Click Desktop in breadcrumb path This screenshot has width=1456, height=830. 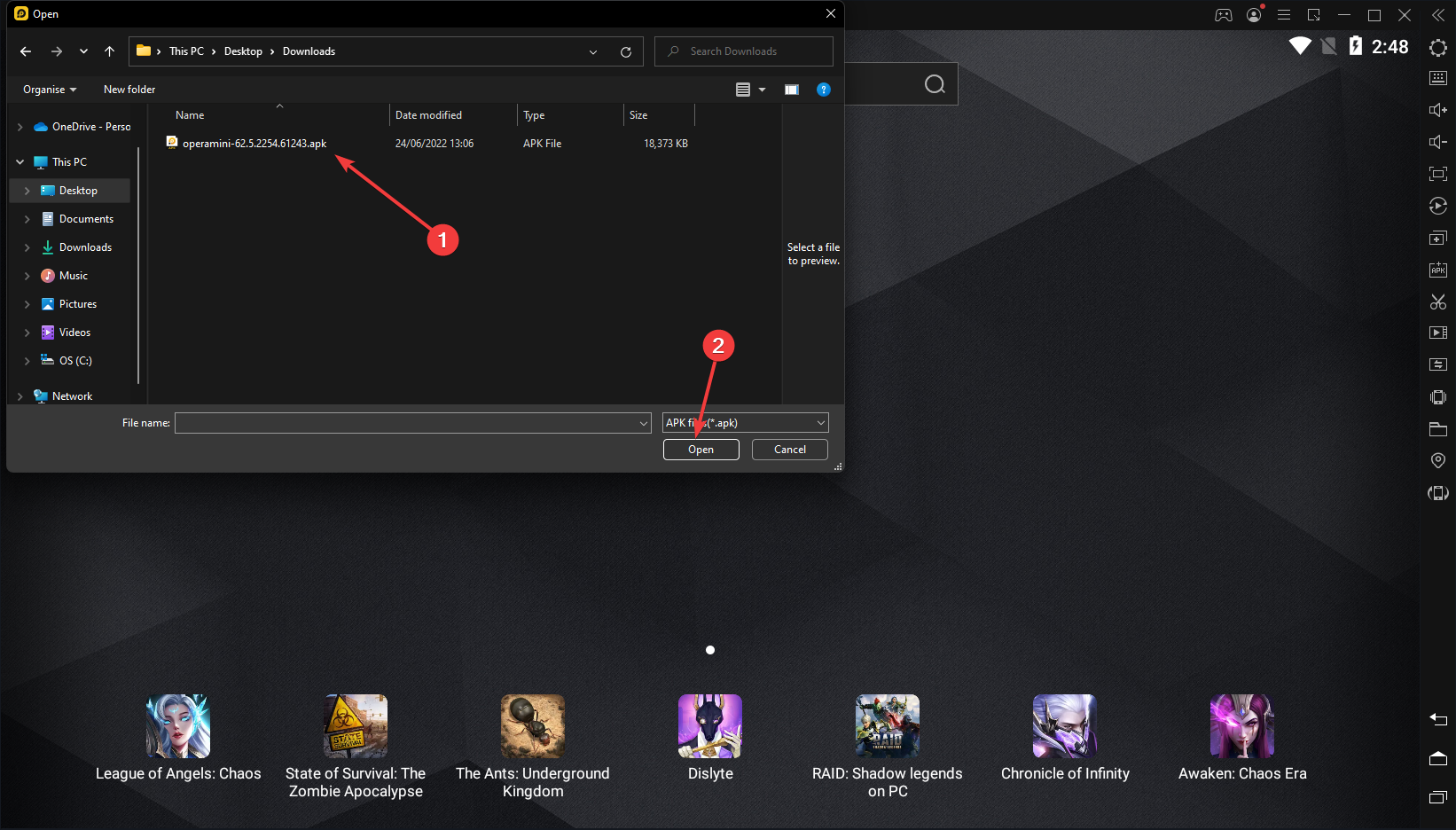click(x=243, y=51)
